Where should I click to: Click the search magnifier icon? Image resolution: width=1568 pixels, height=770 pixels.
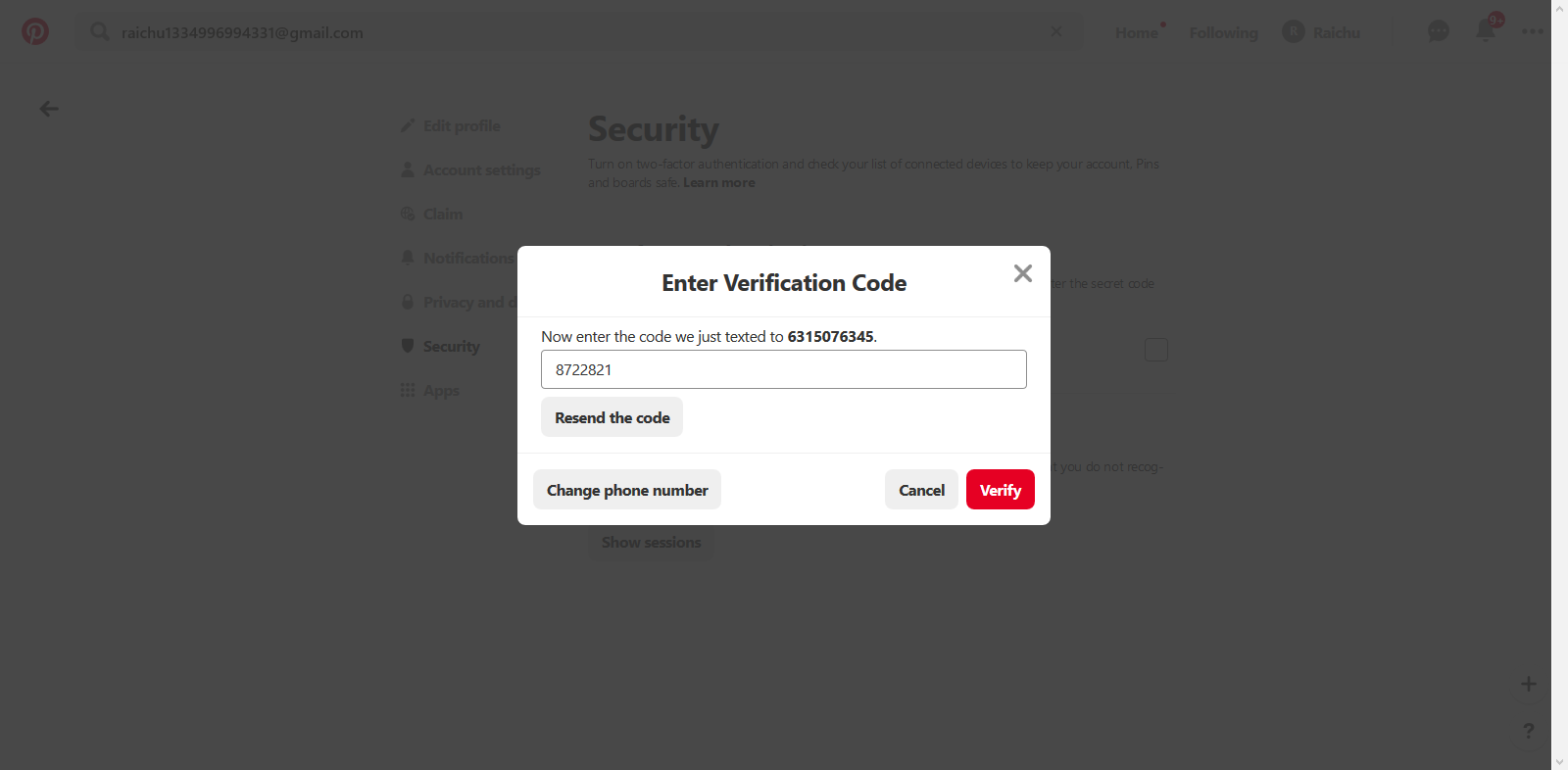click(x=99, y=32)
